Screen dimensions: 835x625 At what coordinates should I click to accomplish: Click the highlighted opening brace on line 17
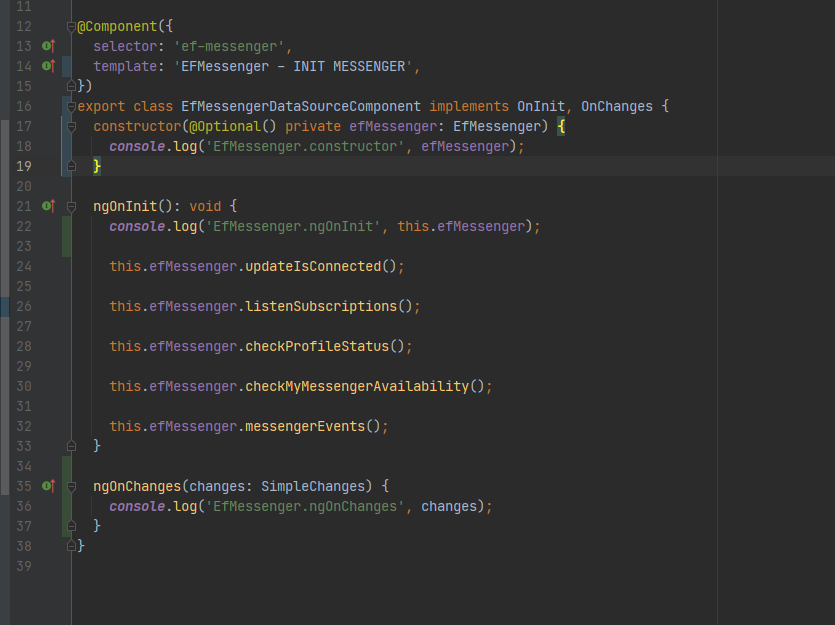[561, 127]
